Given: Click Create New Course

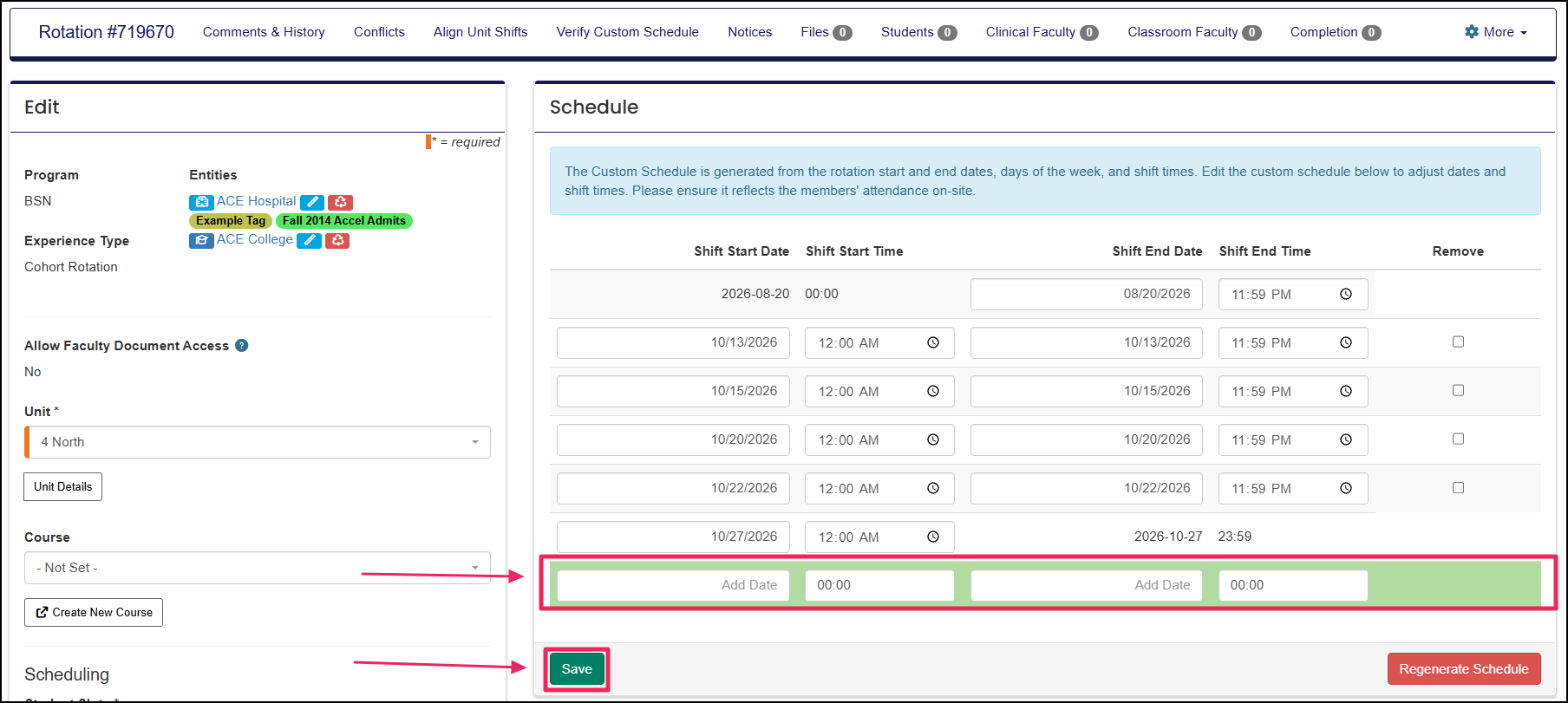Looking at the screenshot, I should pos(94,612).
